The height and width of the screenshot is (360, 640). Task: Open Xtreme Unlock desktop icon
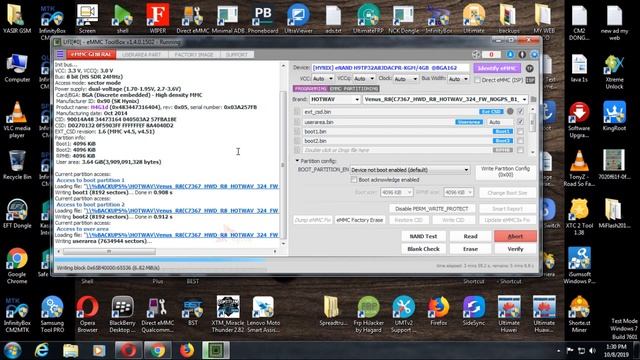(614, 71)
